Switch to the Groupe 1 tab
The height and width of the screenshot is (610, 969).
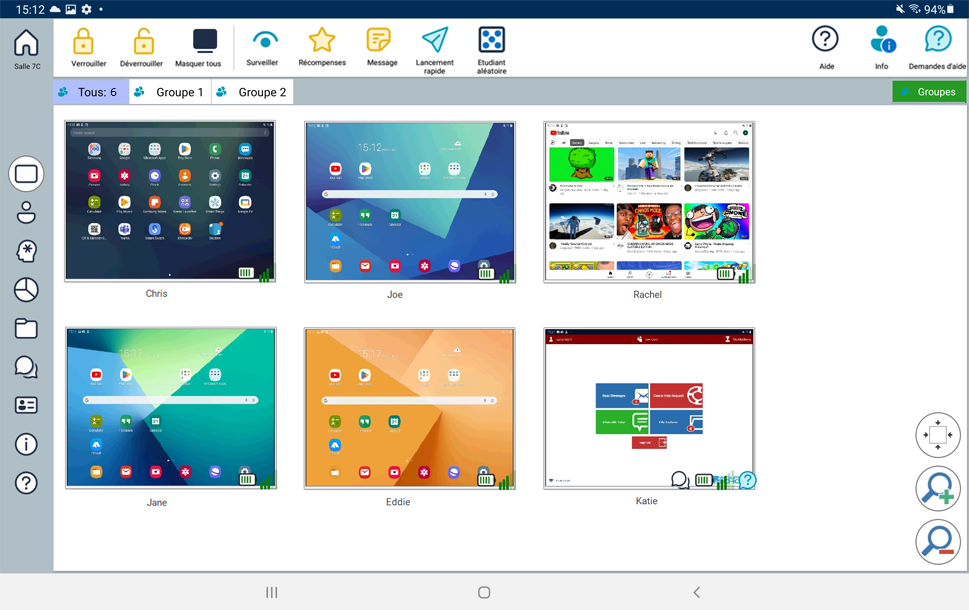(x=171, y=92)
